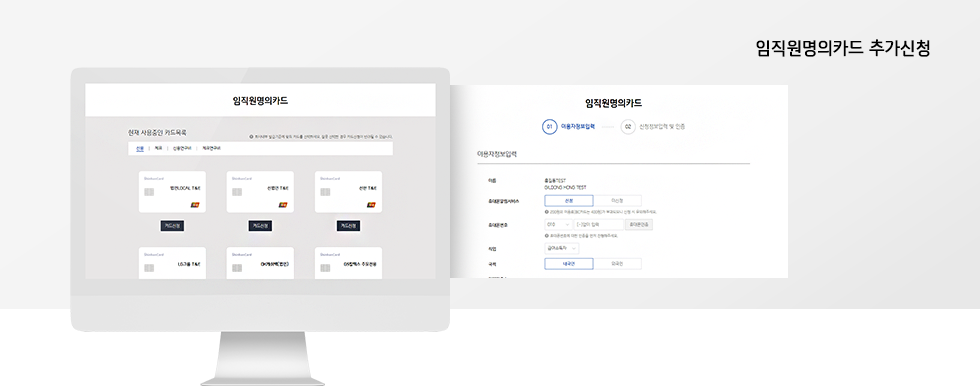Click the 01 step circle icon
The image size is (980, 386).
tap(549, 127)
